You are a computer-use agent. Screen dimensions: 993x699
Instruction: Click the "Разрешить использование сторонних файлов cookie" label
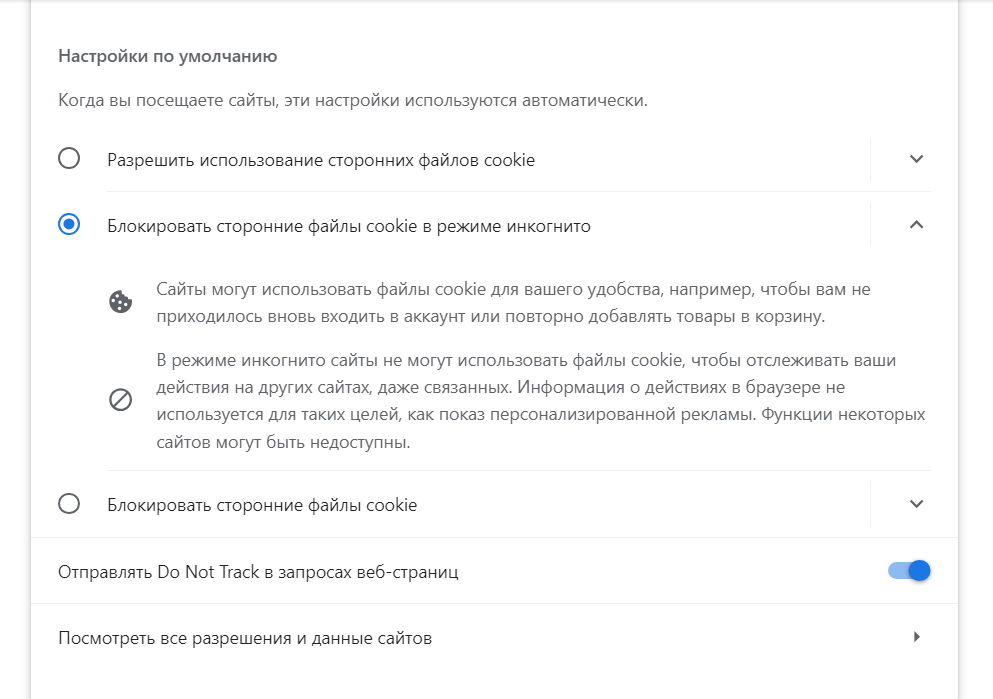[x=320, y=160]
